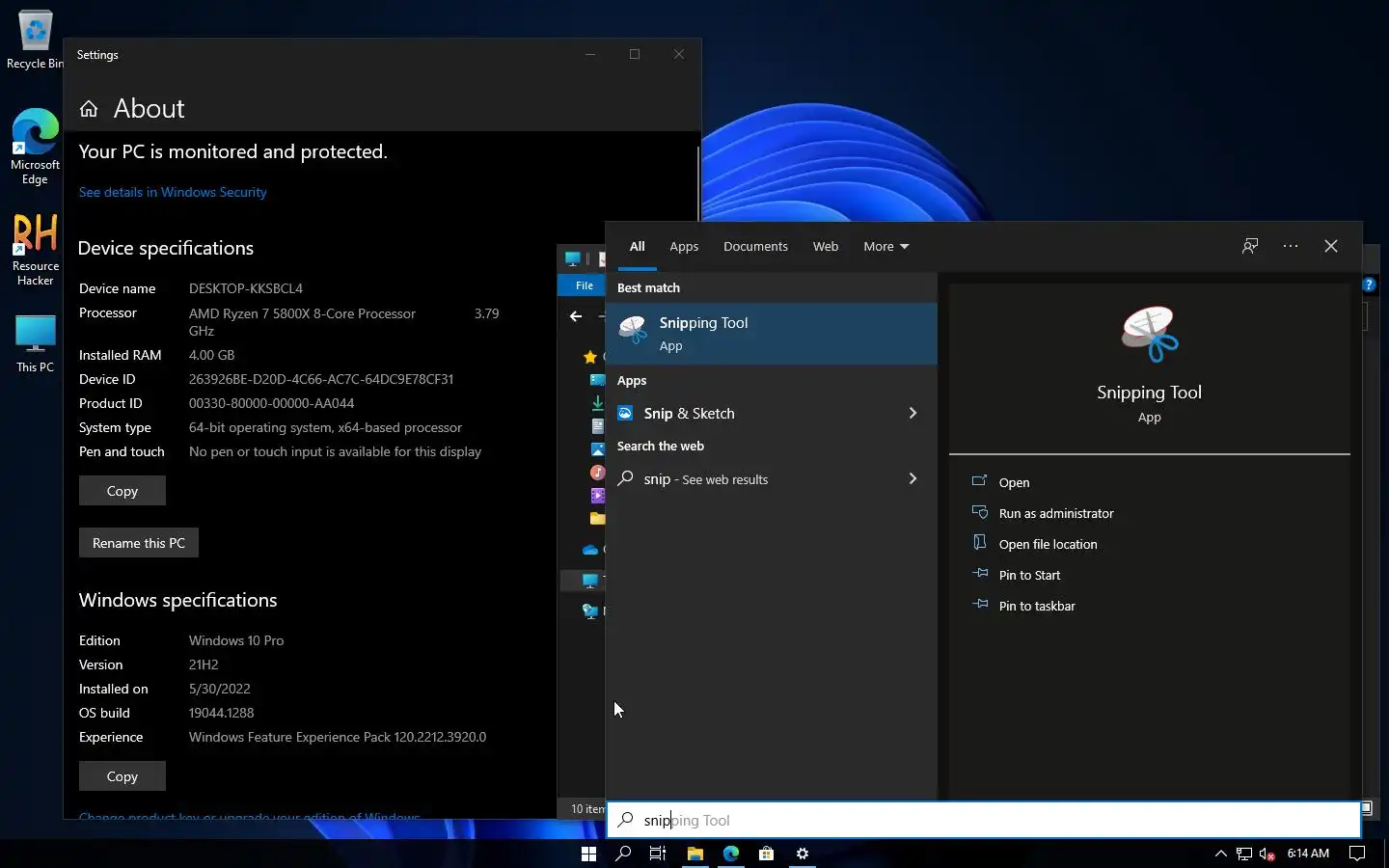Select Quick access star in File Explorer
The width and height of the screenshot is (1389, 868).
(x=590, y=357)
